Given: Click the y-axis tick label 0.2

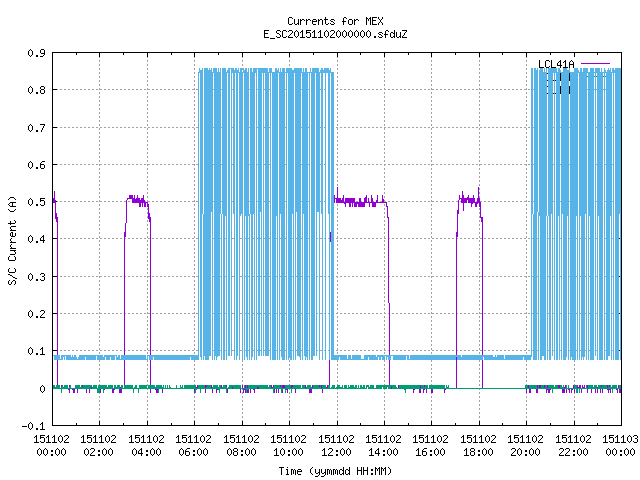Looking at the screenshot, I should coord(36,314).
